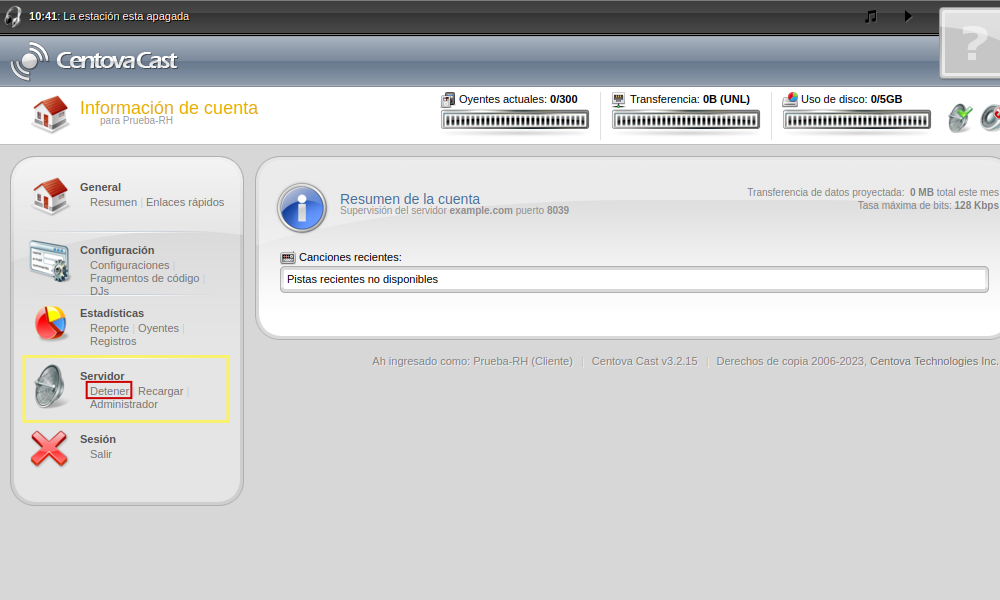
Task: Click the Oyentes actuales usage meter bar
Action: pyautogui.click(x=514, y=120)
